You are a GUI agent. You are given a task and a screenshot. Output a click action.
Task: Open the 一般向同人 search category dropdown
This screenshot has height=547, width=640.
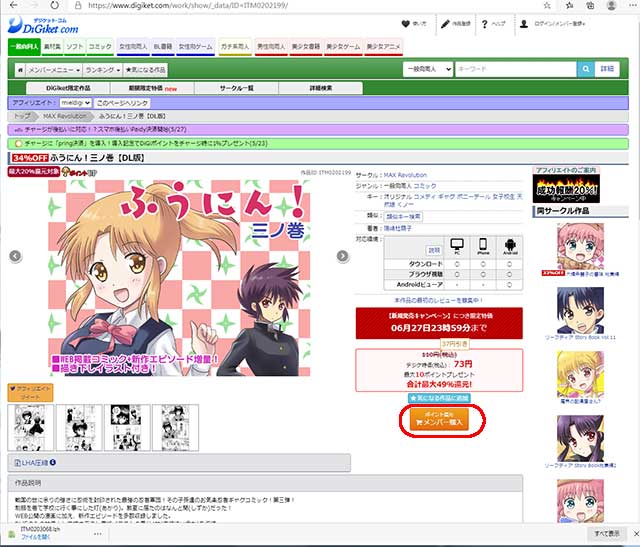(428, 69)
